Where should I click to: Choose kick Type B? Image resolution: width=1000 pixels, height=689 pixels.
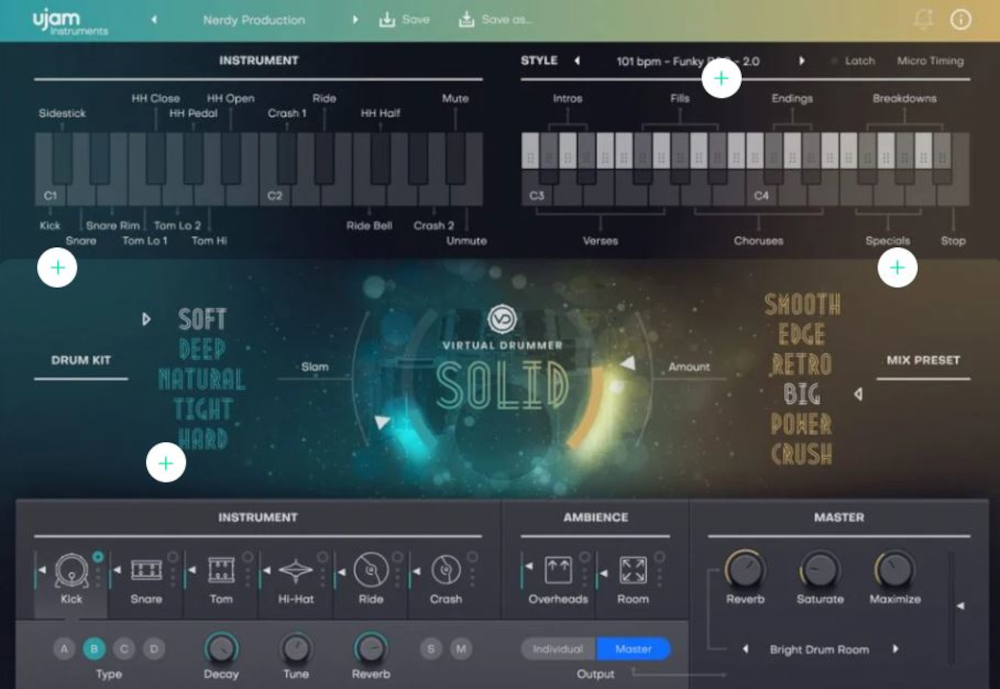(94, 649)
